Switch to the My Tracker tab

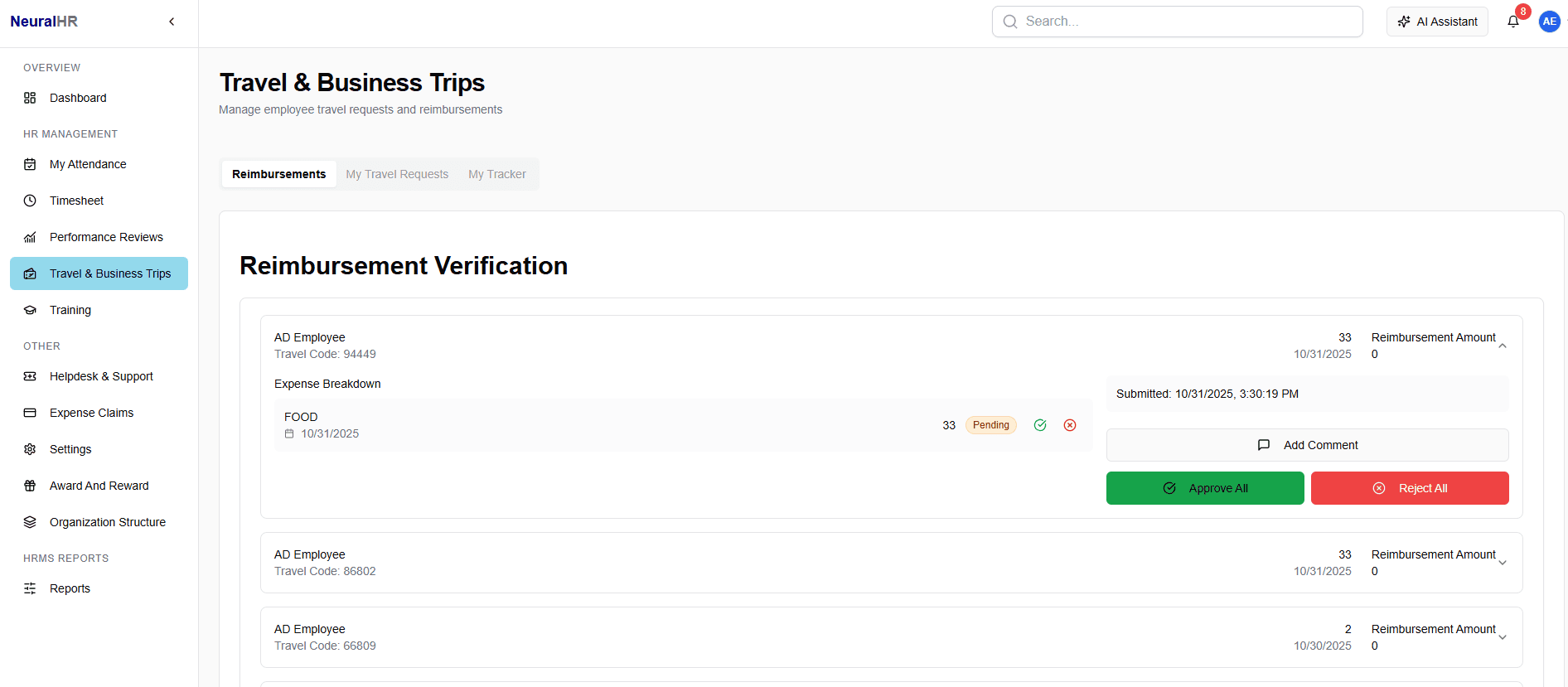[497, 174]
